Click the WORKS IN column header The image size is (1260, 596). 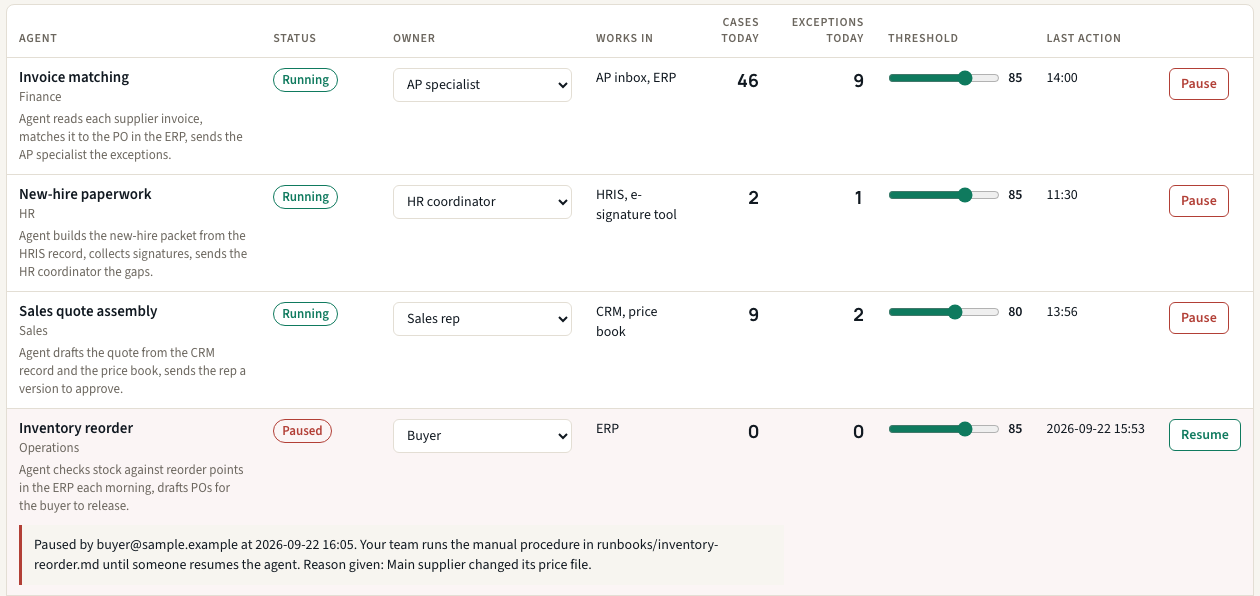[624, 38]
